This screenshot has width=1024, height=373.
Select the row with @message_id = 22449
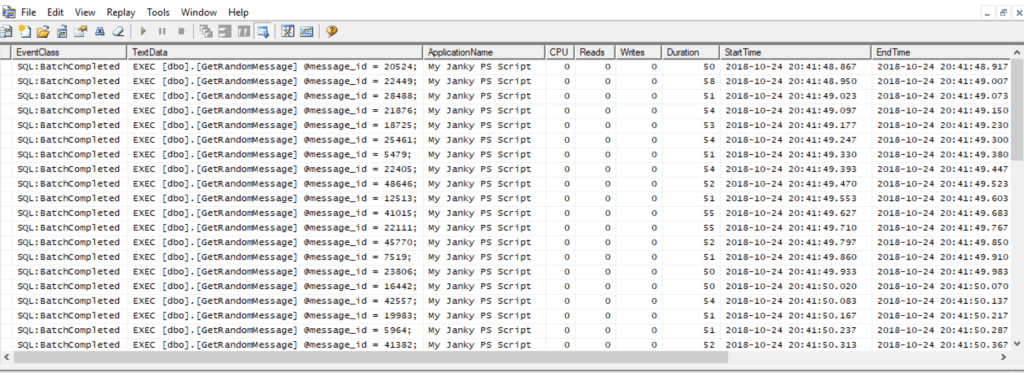tap(505, 81)
